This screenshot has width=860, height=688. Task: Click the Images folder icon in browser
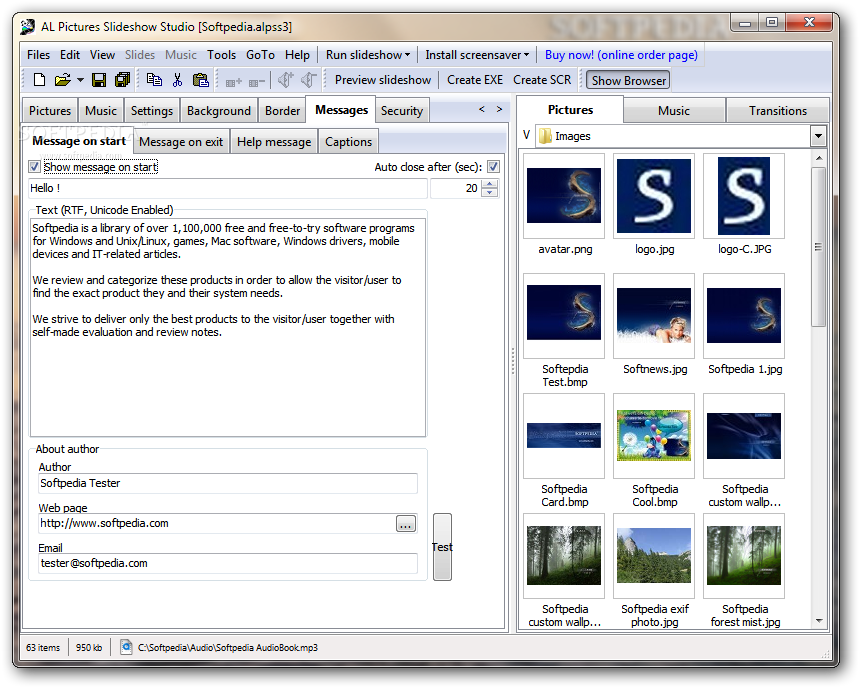pyautogui.click(x=545, y=136)
